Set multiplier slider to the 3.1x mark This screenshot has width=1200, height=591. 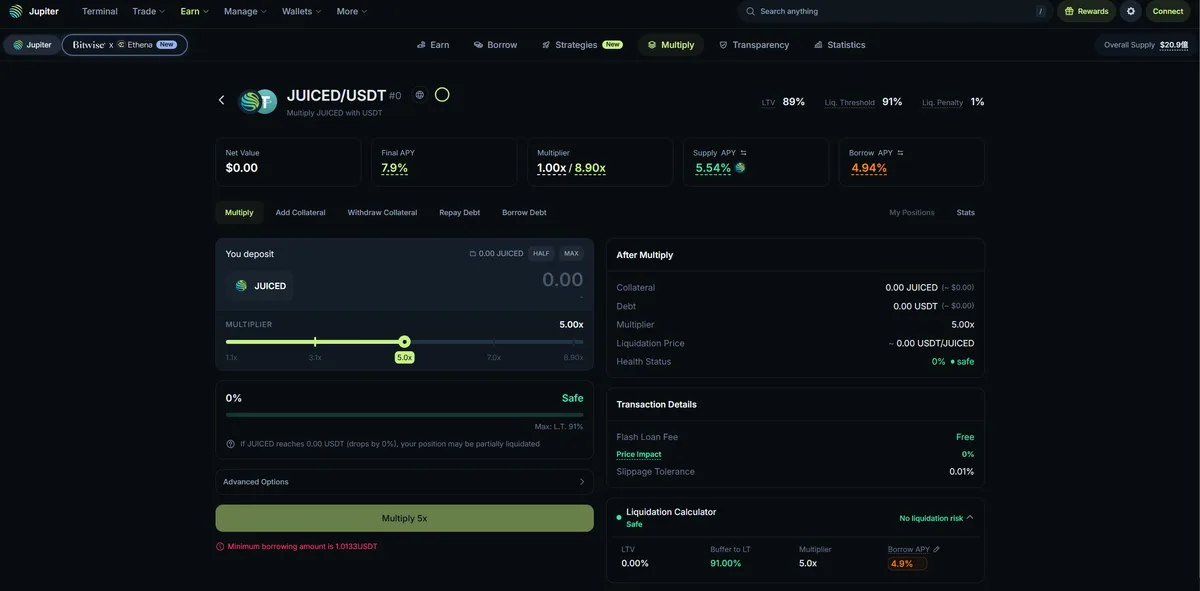(315, 342)
